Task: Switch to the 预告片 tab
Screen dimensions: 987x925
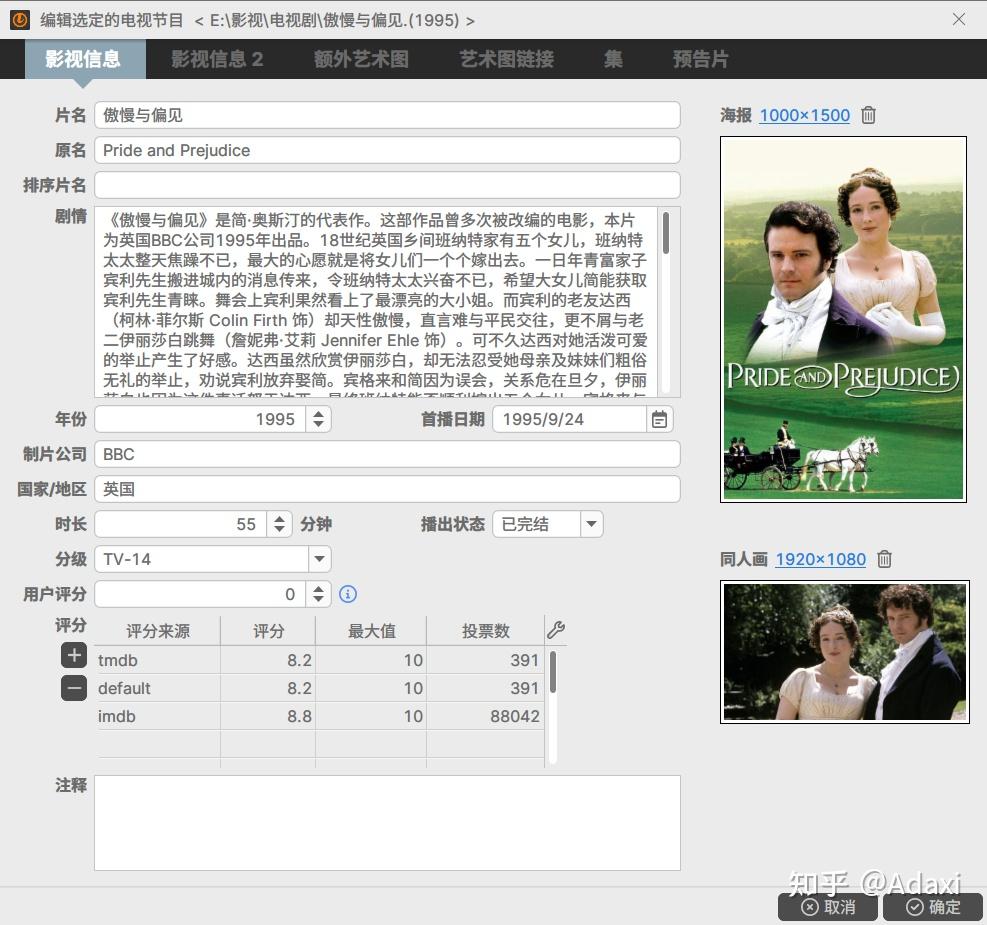Action: coord(700,59)
